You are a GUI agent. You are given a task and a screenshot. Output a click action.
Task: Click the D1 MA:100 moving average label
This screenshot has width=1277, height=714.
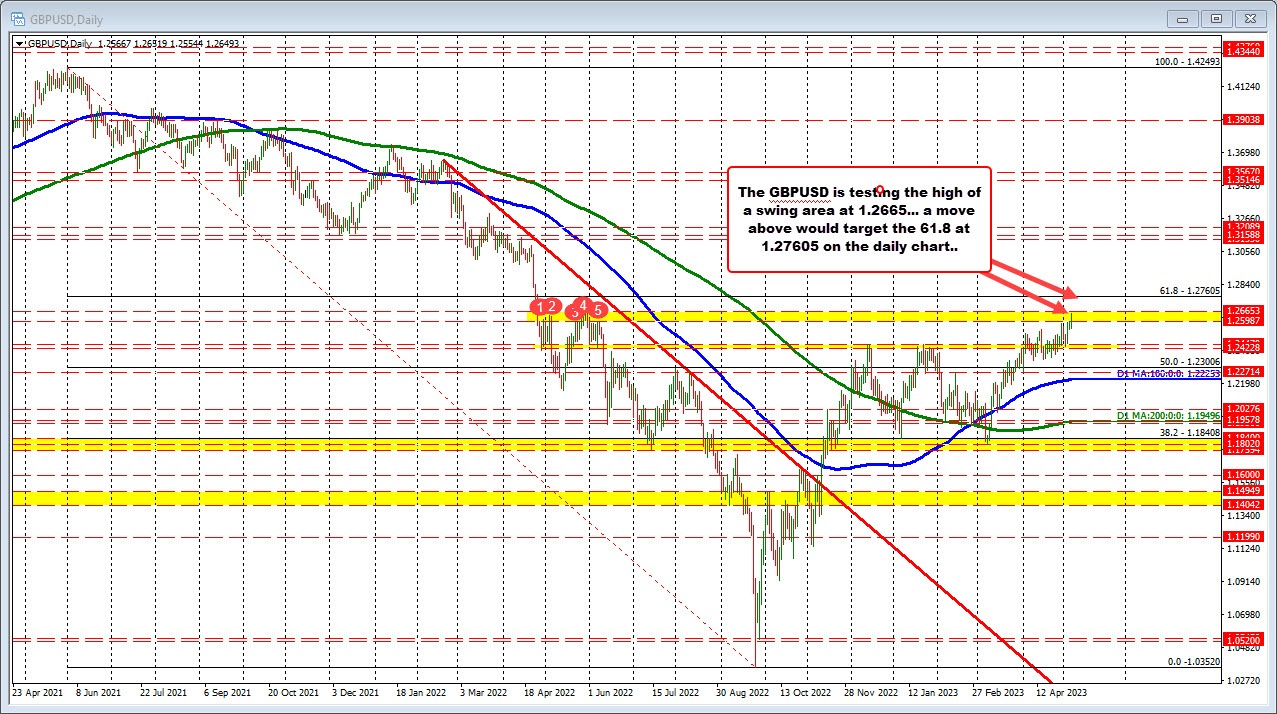point(1169,373)
